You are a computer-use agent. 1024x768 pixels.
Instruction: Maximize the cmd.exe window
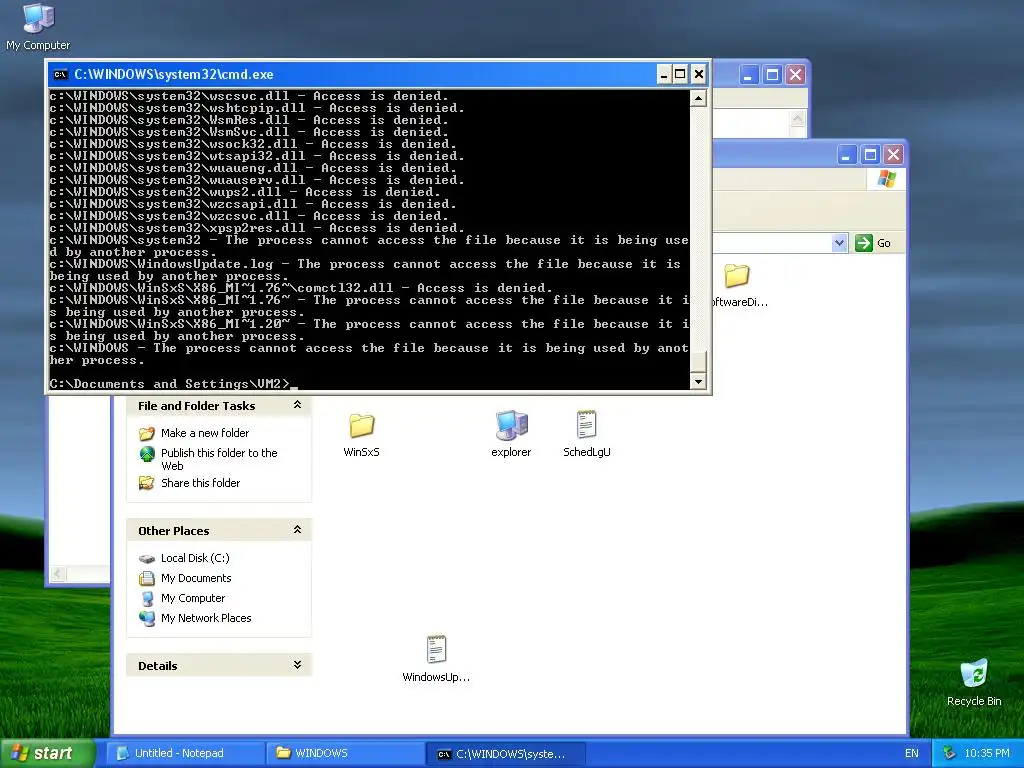pyautogui.click(x=680, y=74)
